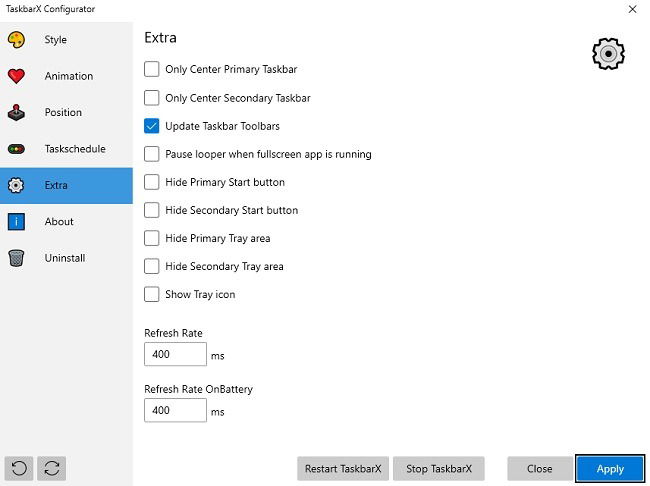Screen dimensions: 650x486
Task: Select the Uninstall trash can icon
Action: 16,258
